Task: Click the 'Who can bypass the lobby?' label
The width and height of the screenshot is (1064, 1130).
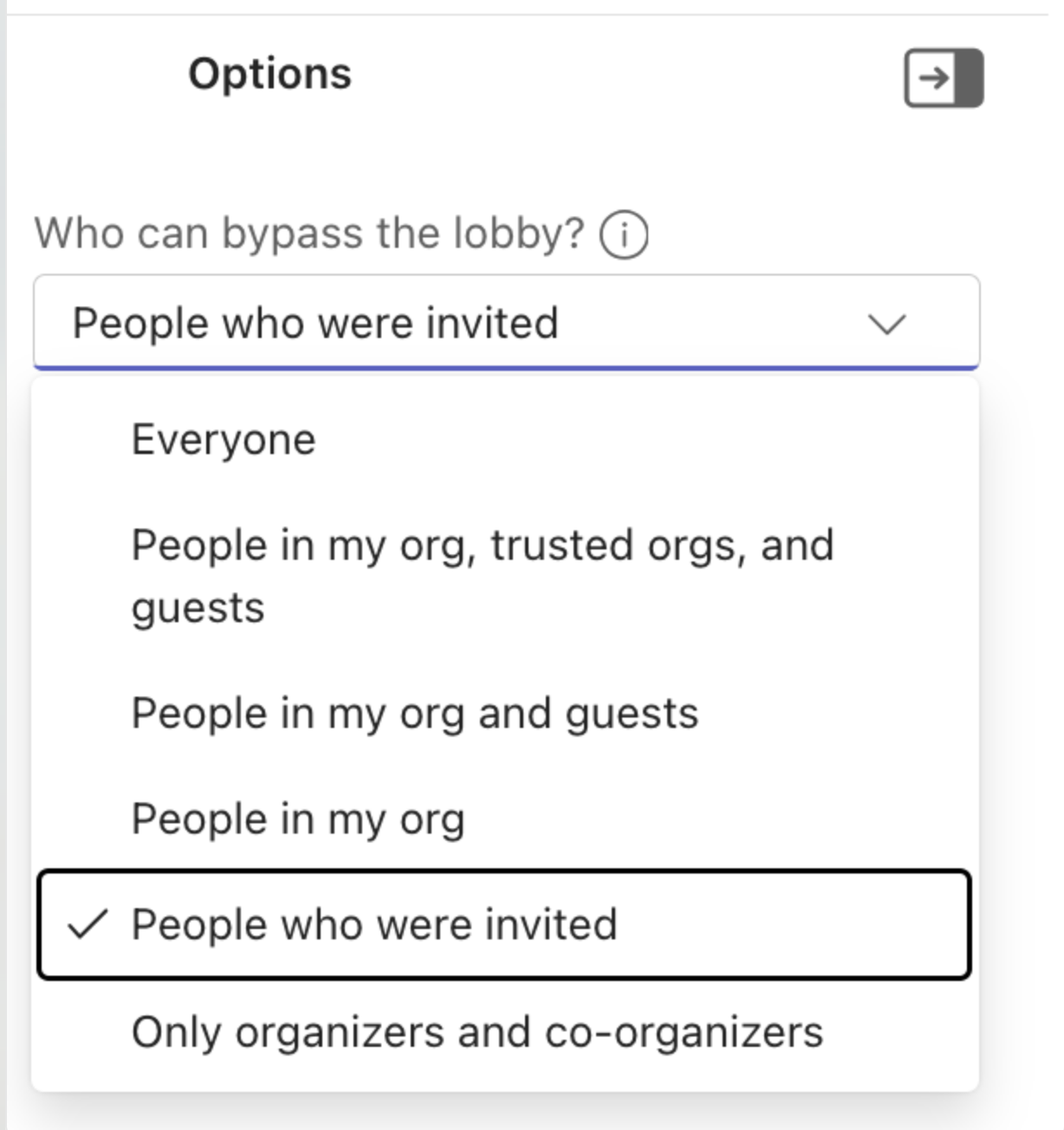Action: 309,233
